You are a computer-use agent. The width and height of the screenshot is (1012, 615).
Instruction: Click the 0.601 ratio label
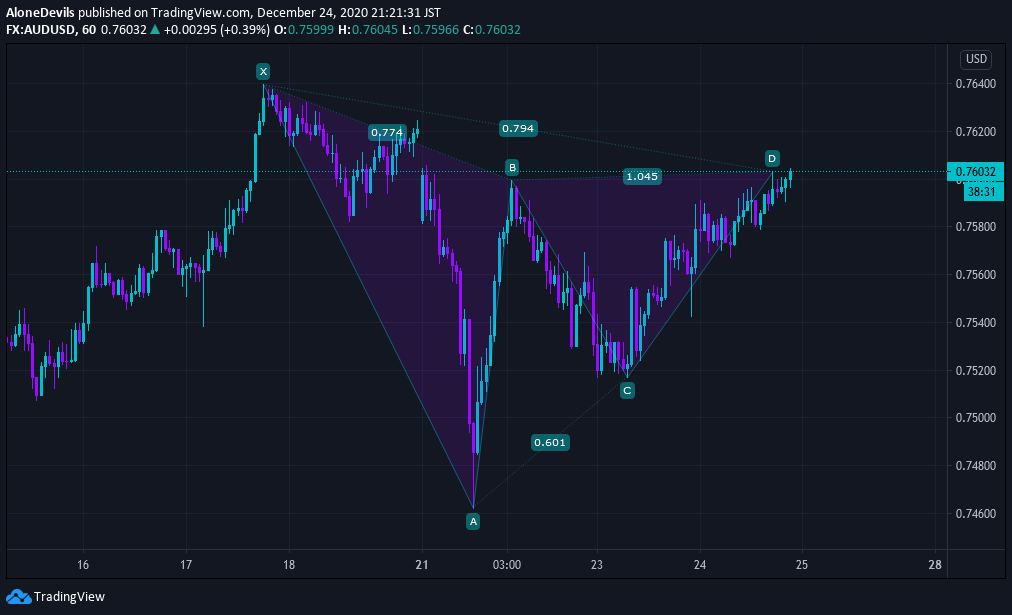[x=550, y=442]
